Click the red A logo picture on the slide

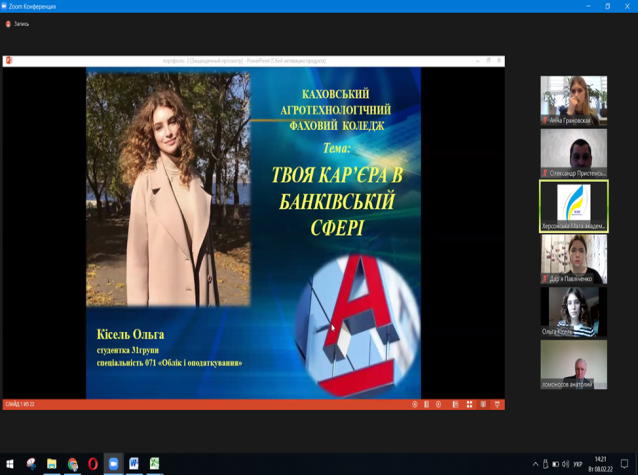click(358, 326)
